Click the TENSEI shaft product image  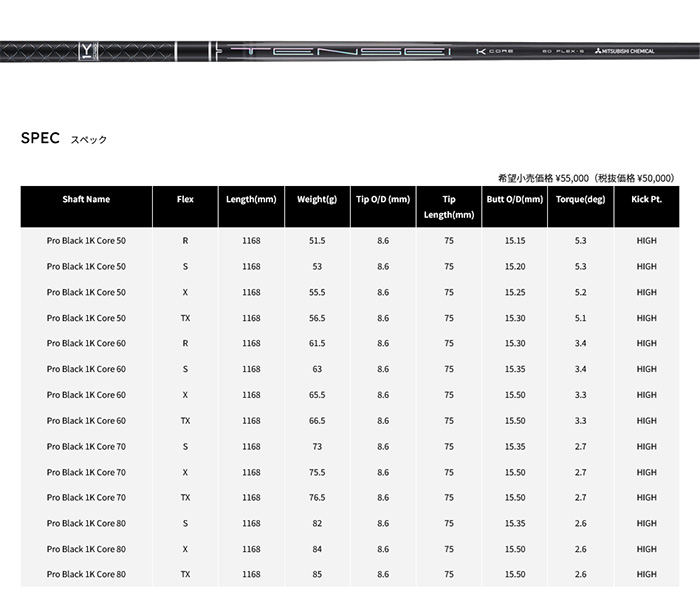pyautogui.click(x=350, y=51)
